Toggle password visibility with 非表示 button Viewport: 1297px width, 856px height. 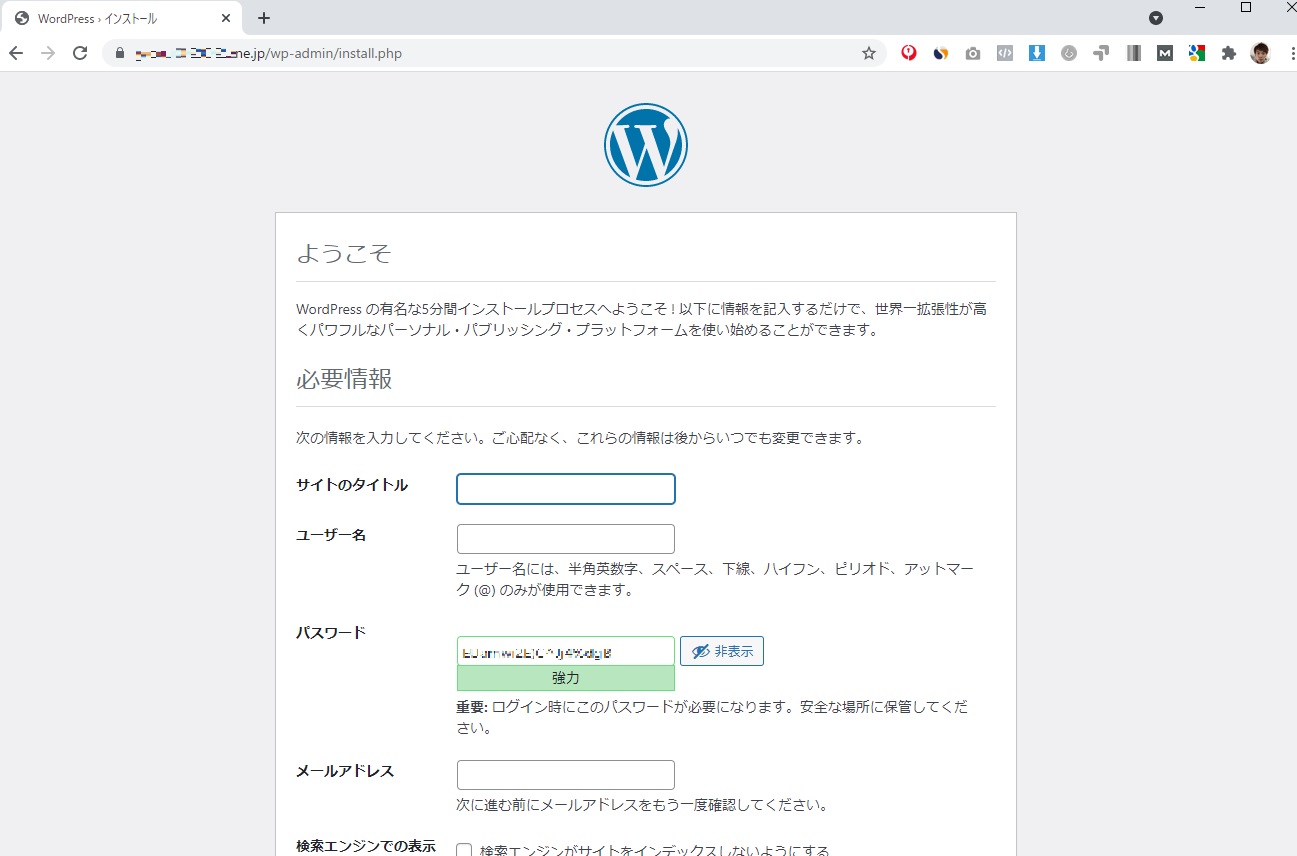[x=721, y=650]
